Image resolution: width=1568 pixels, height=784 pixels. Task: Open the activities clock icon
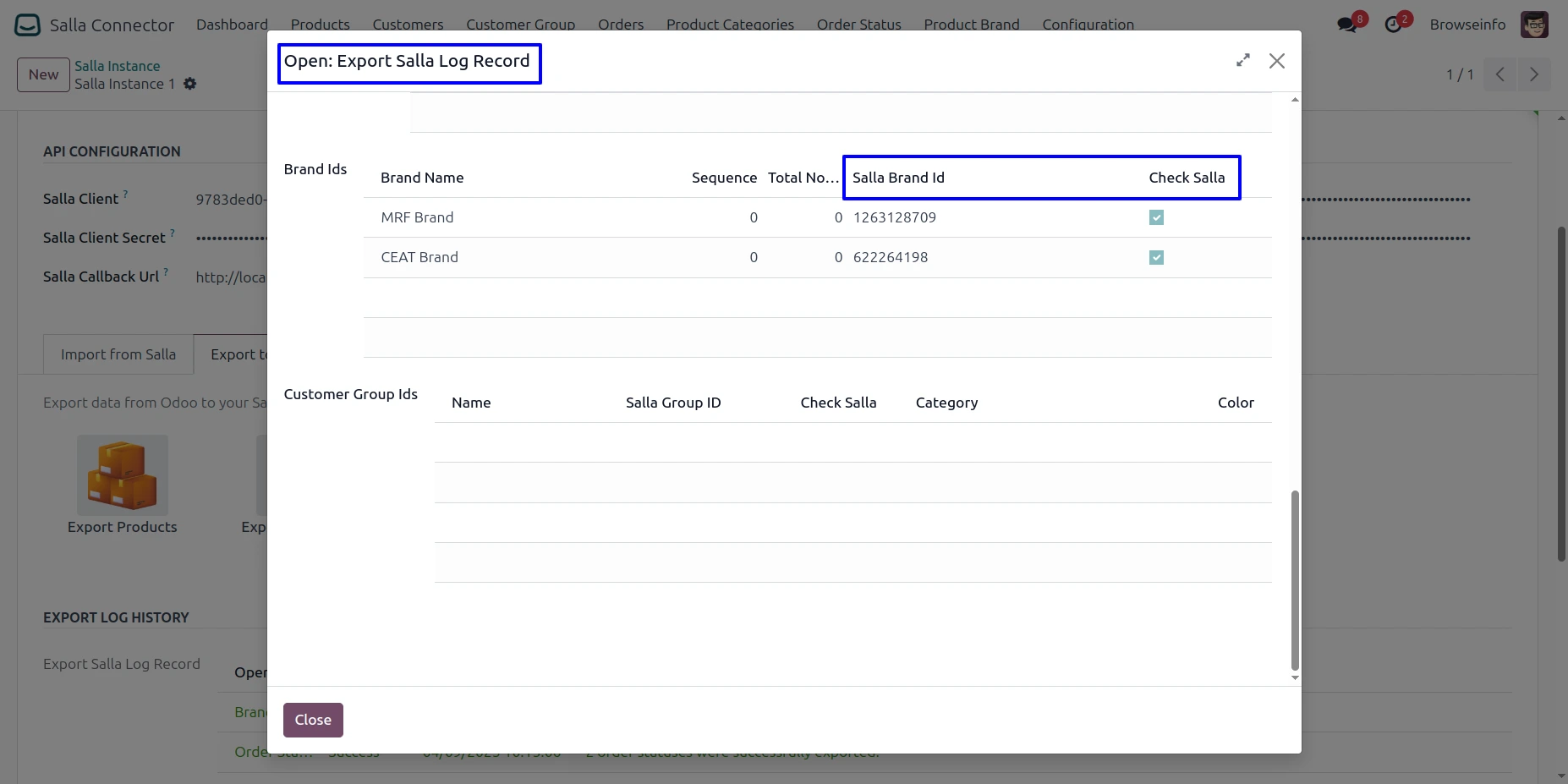pyautogui.click(x=1393, y=25)
